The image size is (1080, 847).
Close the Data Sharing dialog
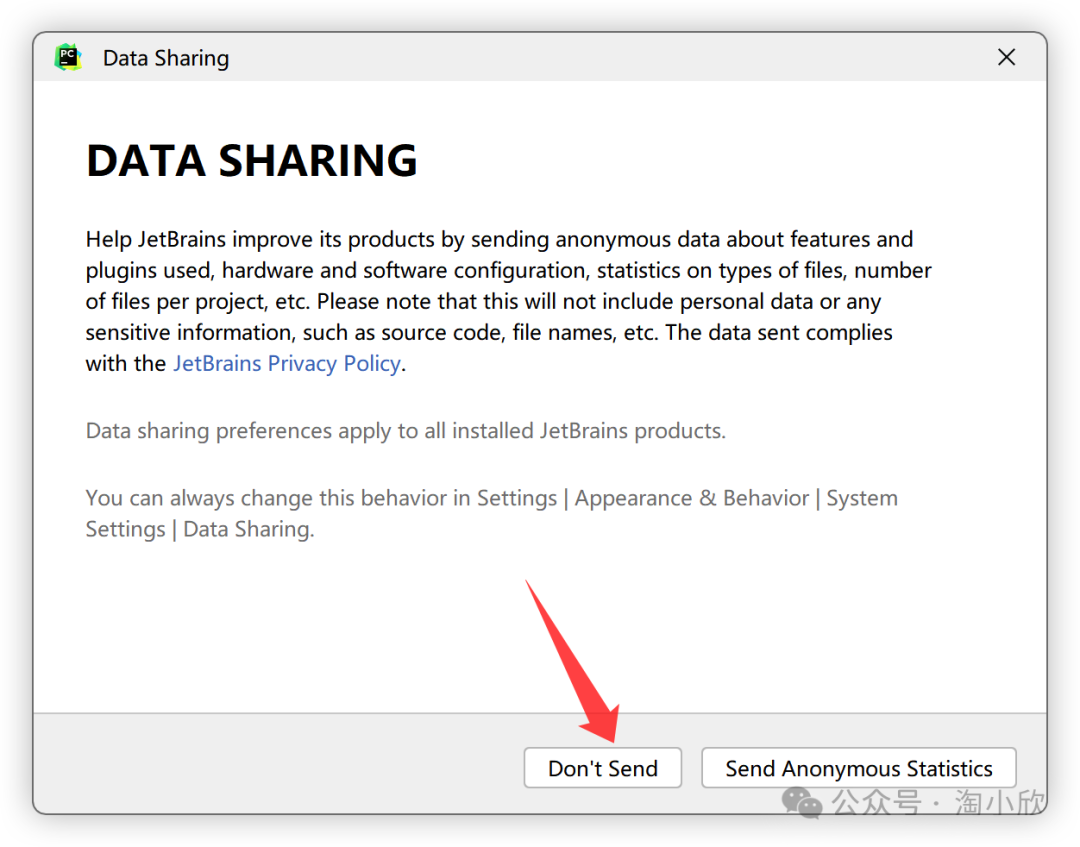point(1006,57)
